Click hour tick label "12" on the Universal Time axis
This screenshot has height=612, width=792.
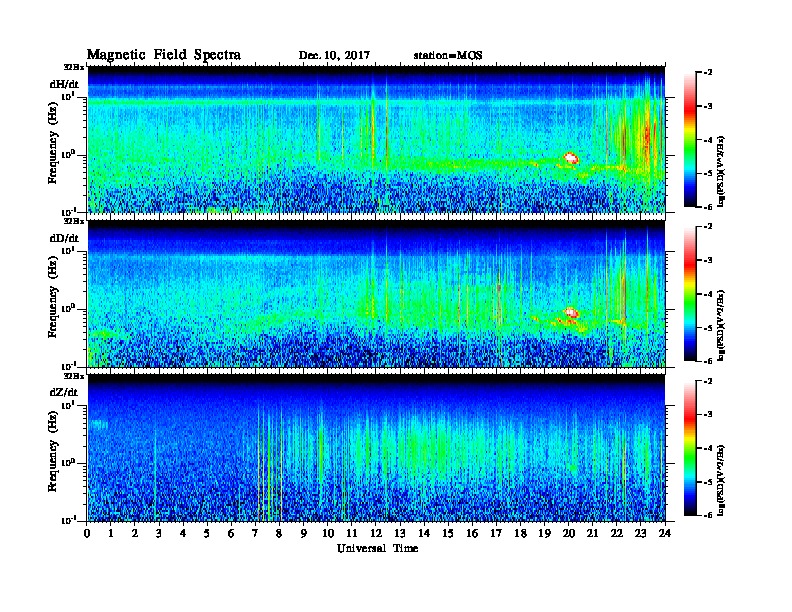pyautogui.click(x=375, y=534)
